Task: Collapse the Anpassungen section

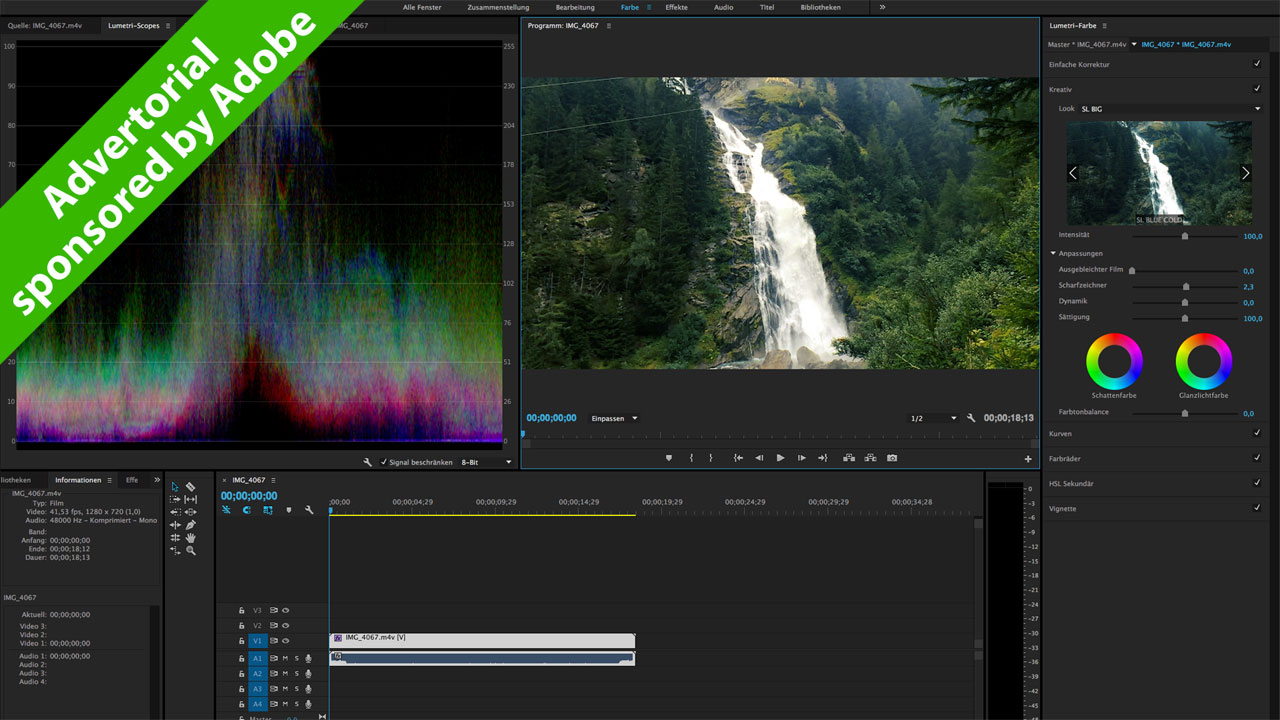Action: point(1053,253)
